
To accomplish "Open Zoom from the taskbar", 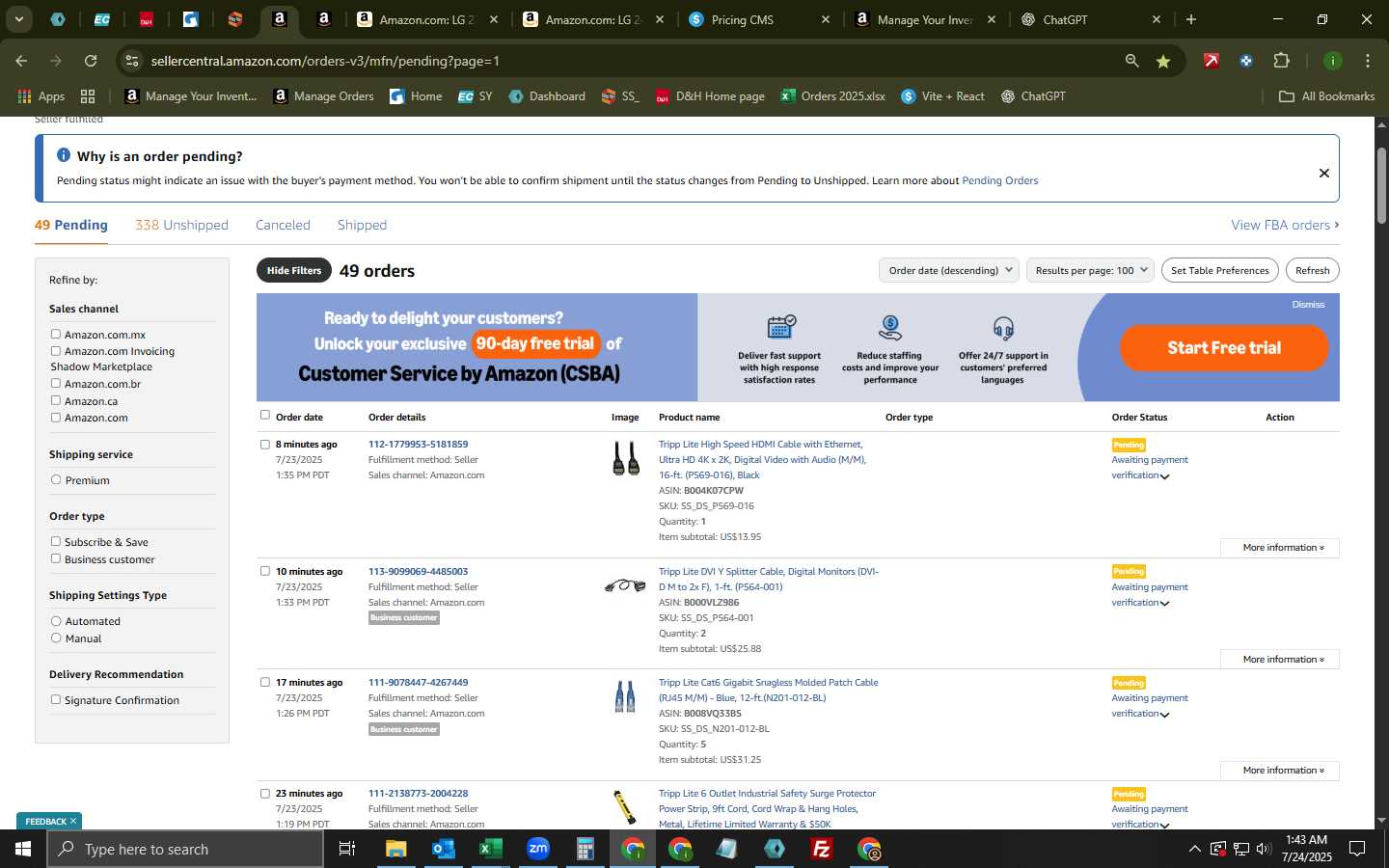I will coord(537,849).
